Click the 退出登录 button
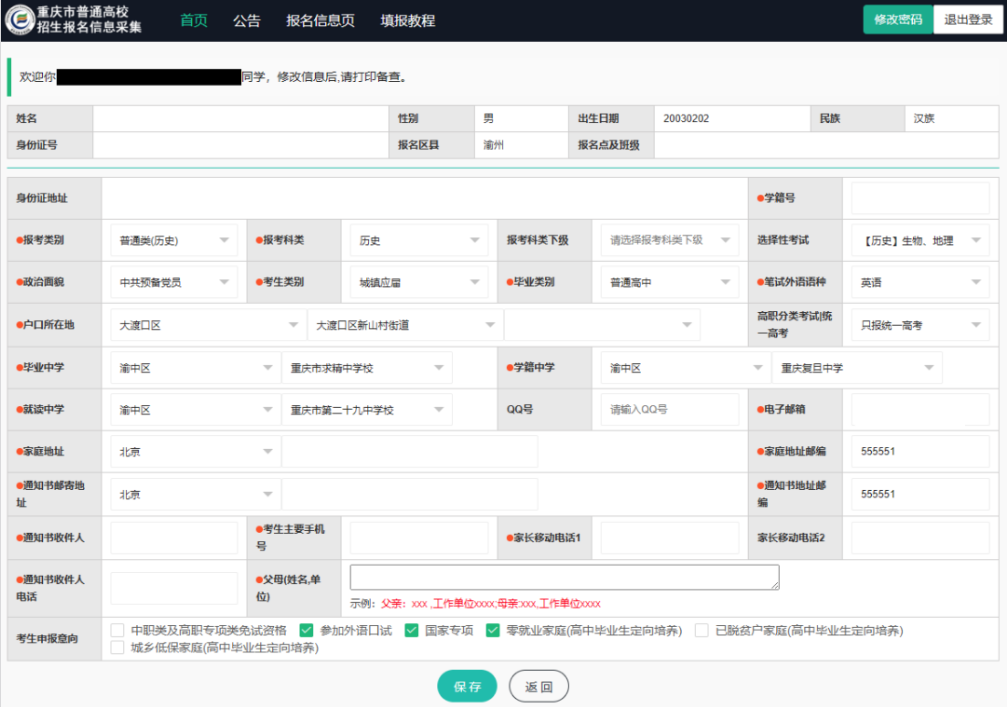Image resolution: width=1007 pixels, height=707 pixels. pos(968,20)
